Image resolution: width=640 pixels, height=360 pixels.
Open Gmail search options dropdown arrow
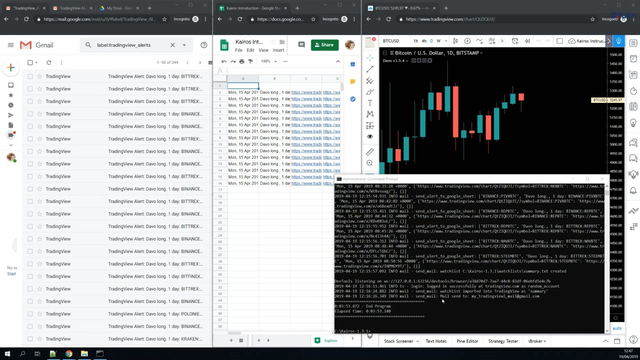[184, 45]
